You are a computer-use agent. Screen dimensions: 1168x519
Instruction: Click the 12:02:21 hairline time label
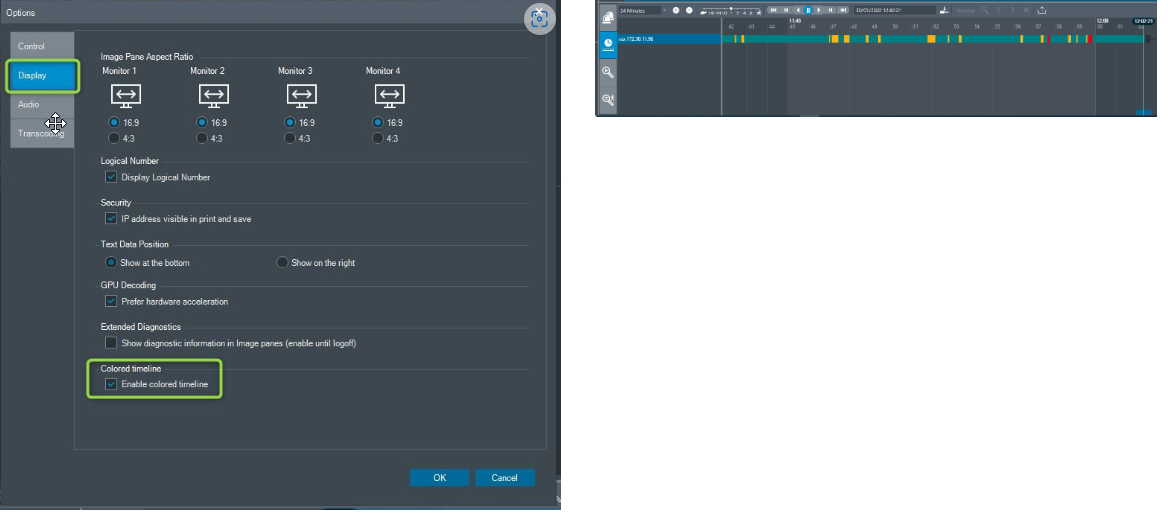point(1143,21)
